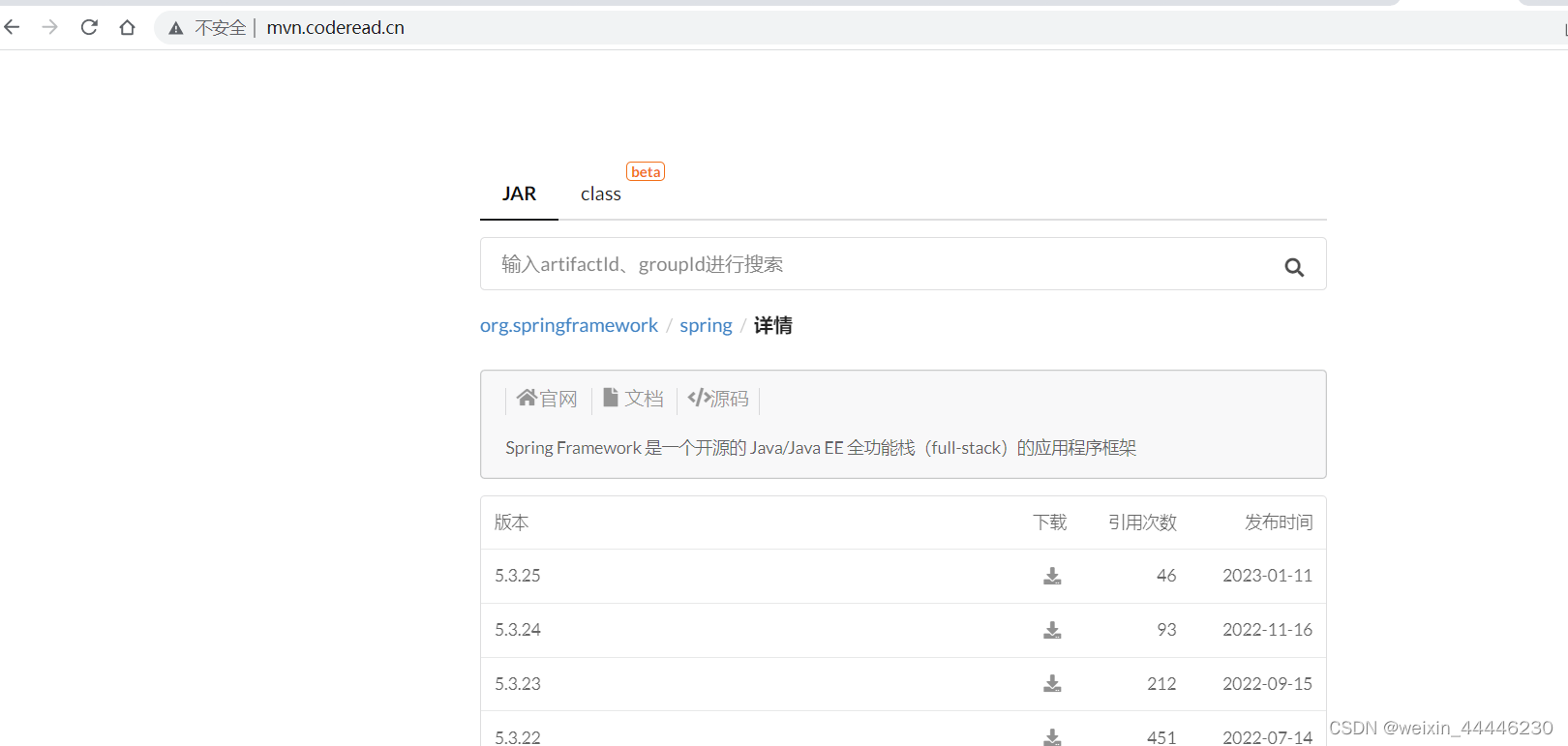The image size is (1568, 746).
Task: Open the spring breadcrumb link
Action: pyautogui.click(x=706, y=325)
